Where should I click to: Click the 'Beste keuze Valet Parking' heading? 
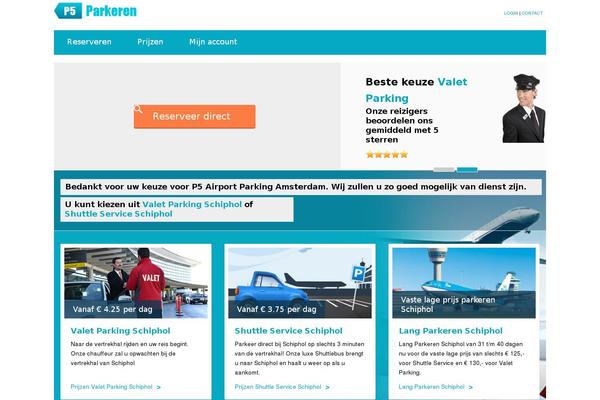click(416, 90)
